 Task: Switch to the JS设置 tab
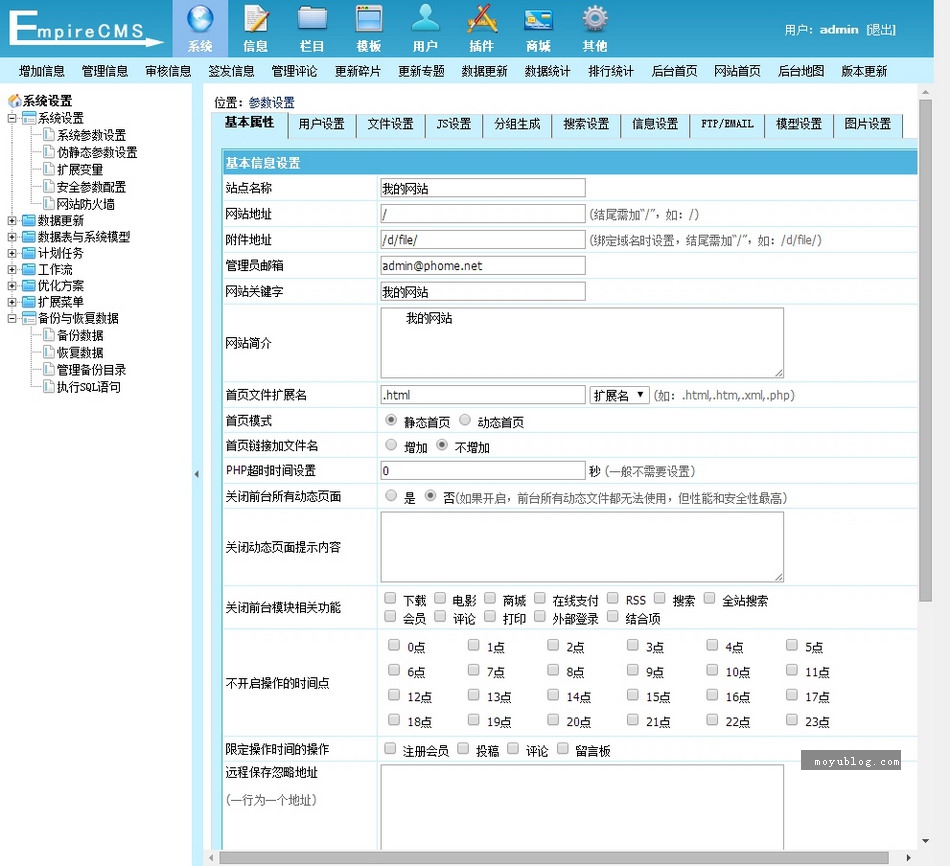[x=454, y=124]
